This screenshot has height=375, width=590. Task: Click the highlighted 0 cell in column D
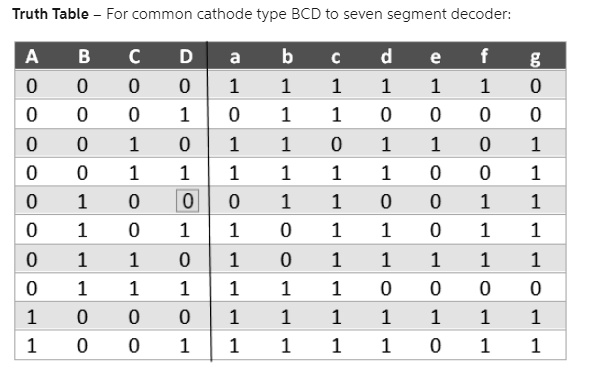click(187, 201)
